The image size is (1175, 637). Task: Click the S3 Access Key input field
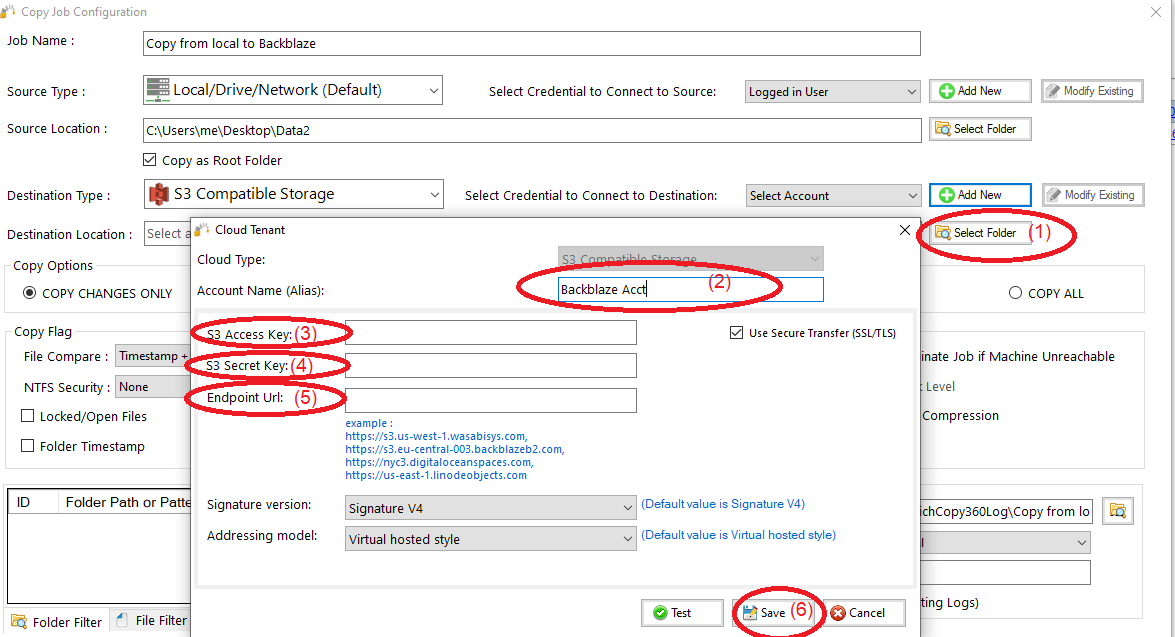click(x=490, y=332)
